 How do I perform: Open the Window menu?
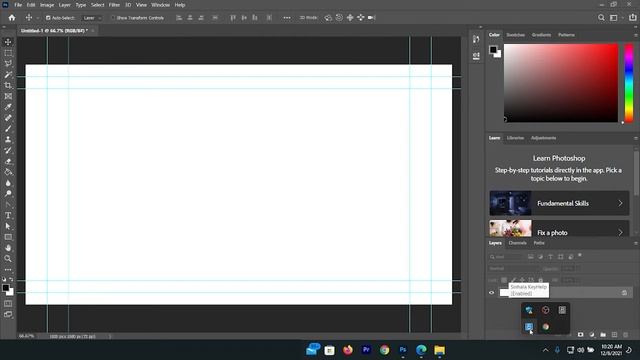[160, 5]
